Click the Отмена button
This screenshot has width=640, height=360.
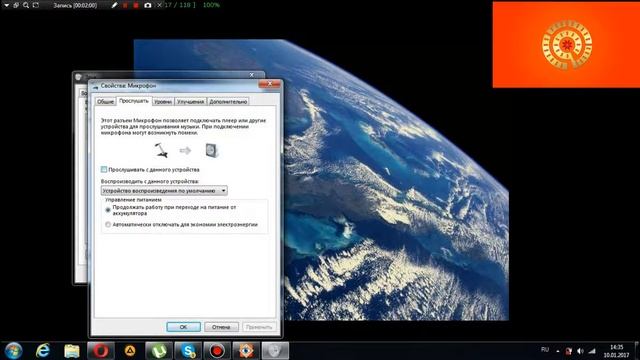tap(221, 327)
